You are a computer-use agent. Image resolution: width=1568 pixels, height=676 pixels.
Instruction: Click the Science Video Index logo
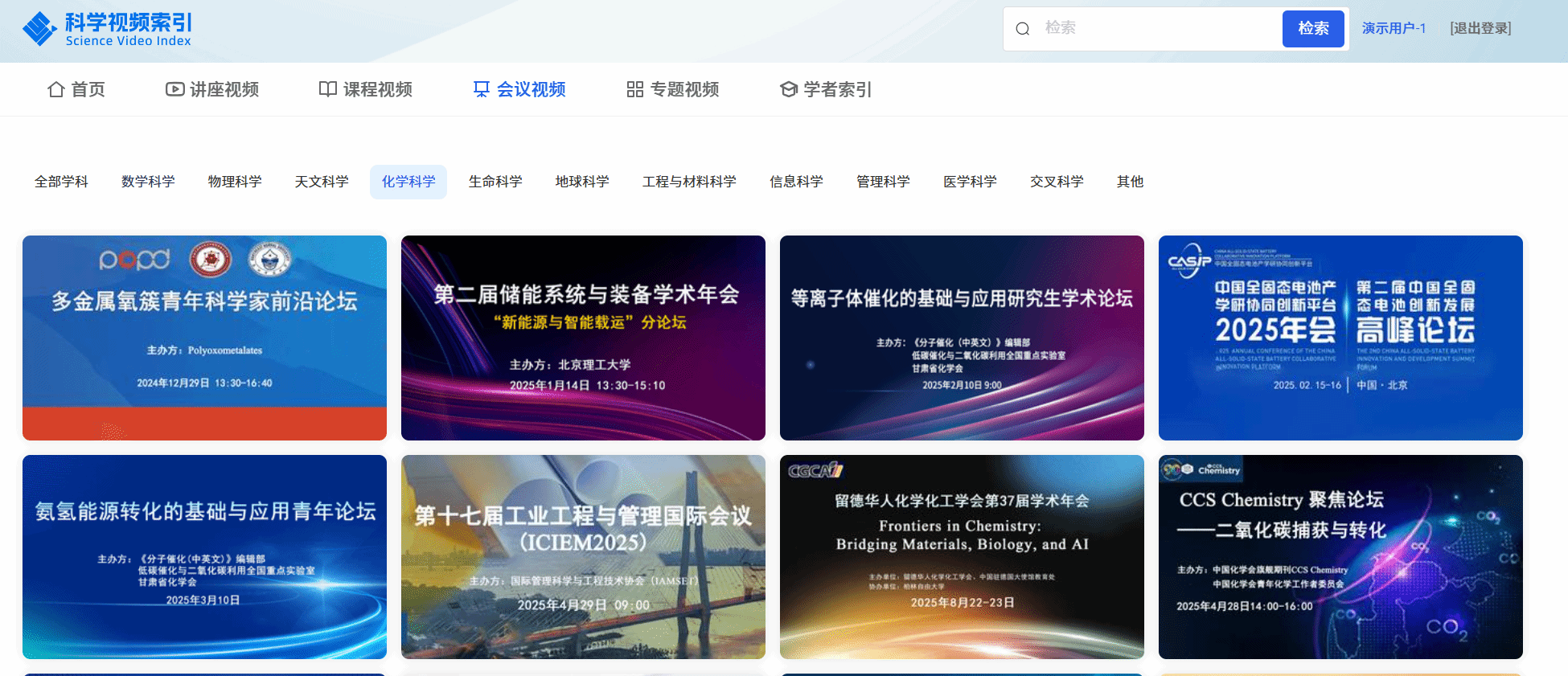coord(107,30)
